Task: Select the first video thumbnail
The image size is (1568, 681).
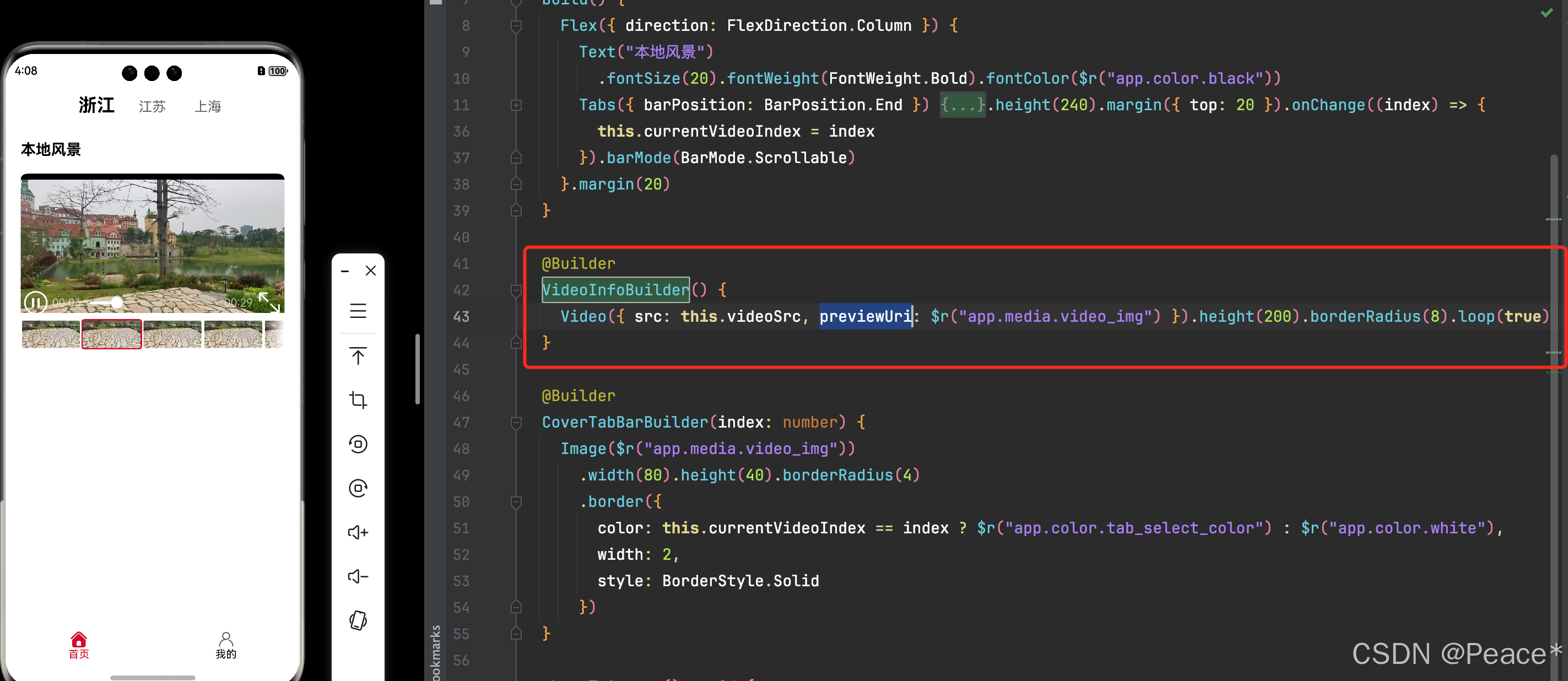Action: point(51,334)
